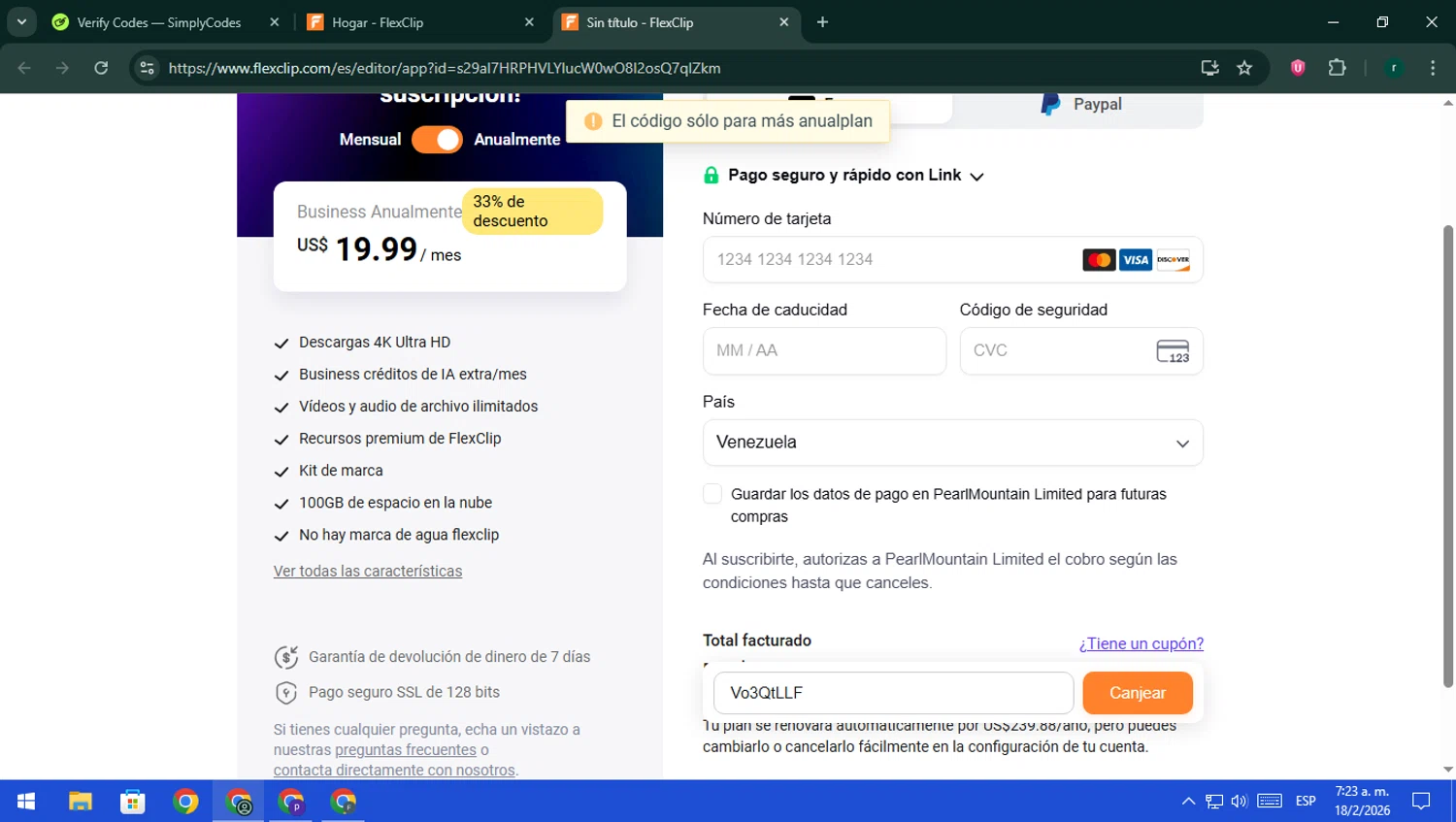
Task: Open File Explorer from taskbar
Action: click(x=80, y=802)
